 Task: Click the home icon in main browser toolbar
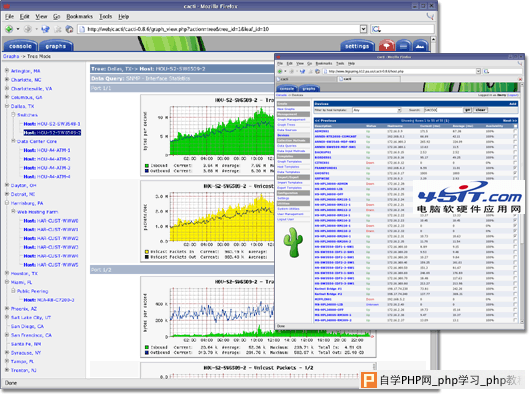(69, 29)
